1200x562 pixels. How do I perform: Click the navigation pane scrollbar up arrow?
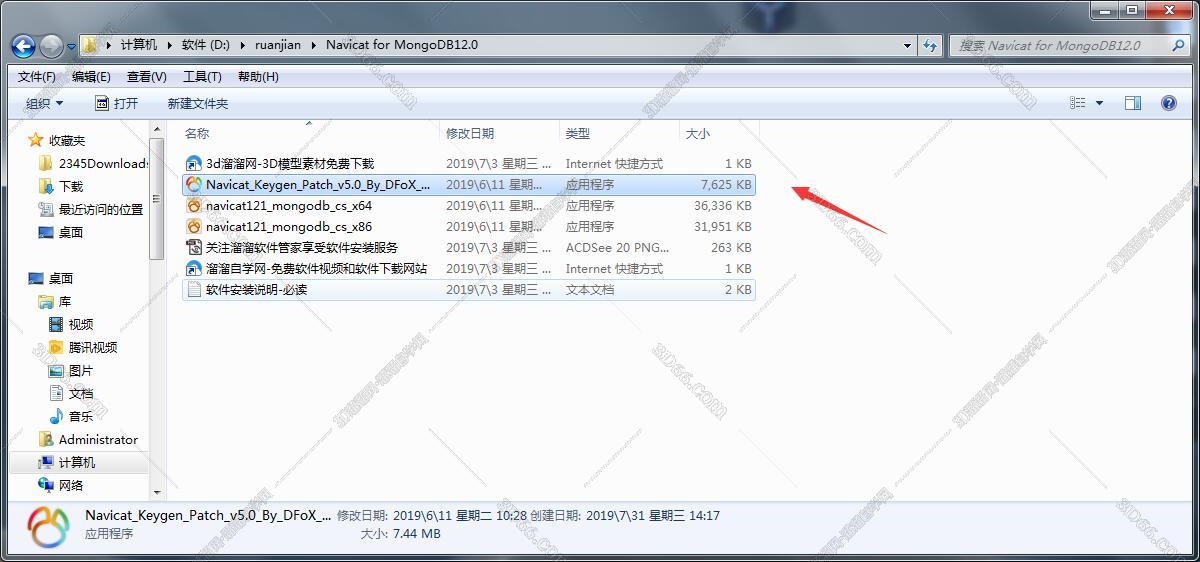pyautogui.click(x=156, y=130)
